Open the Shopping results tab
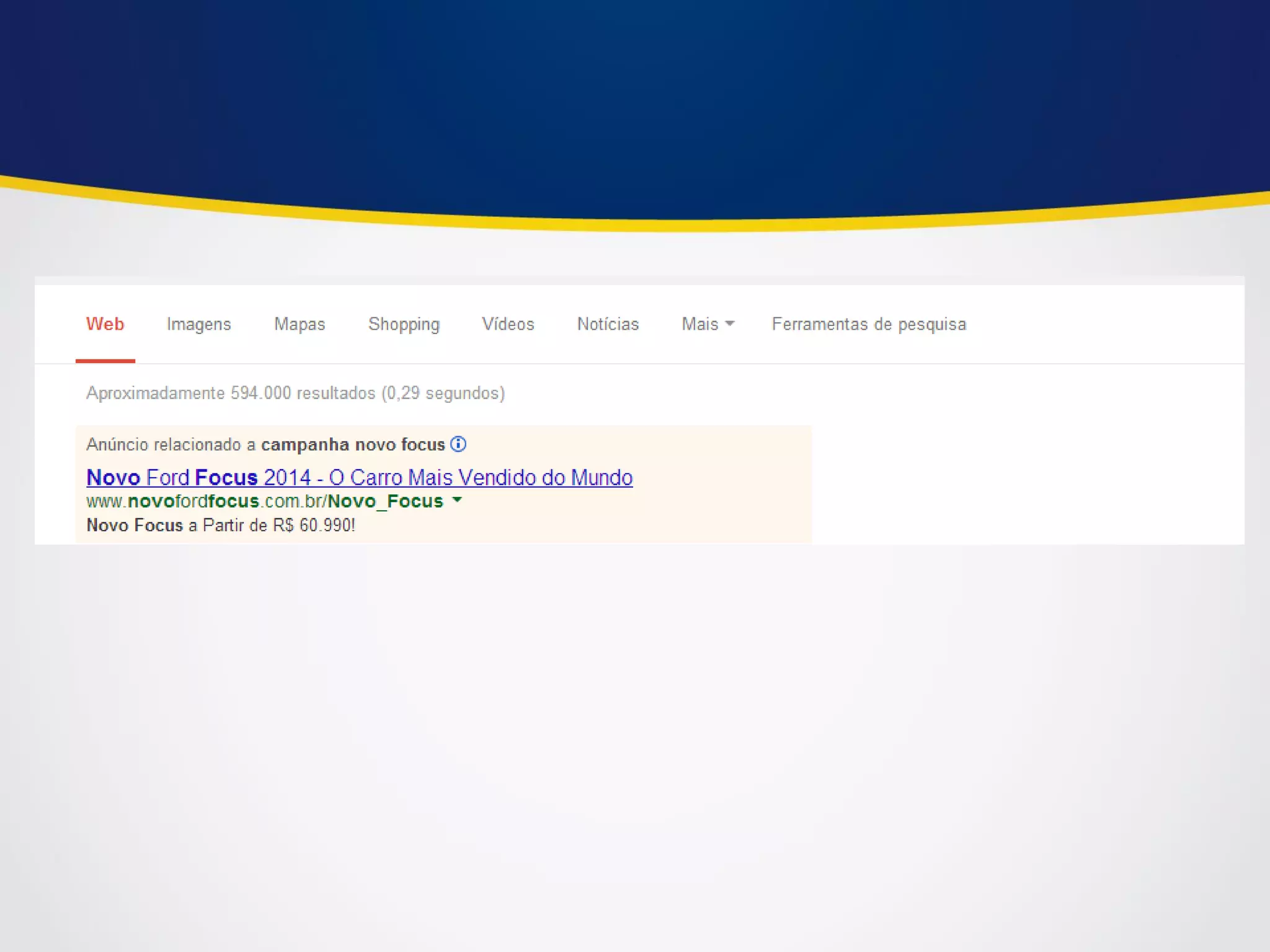 (x=404, y=324)
